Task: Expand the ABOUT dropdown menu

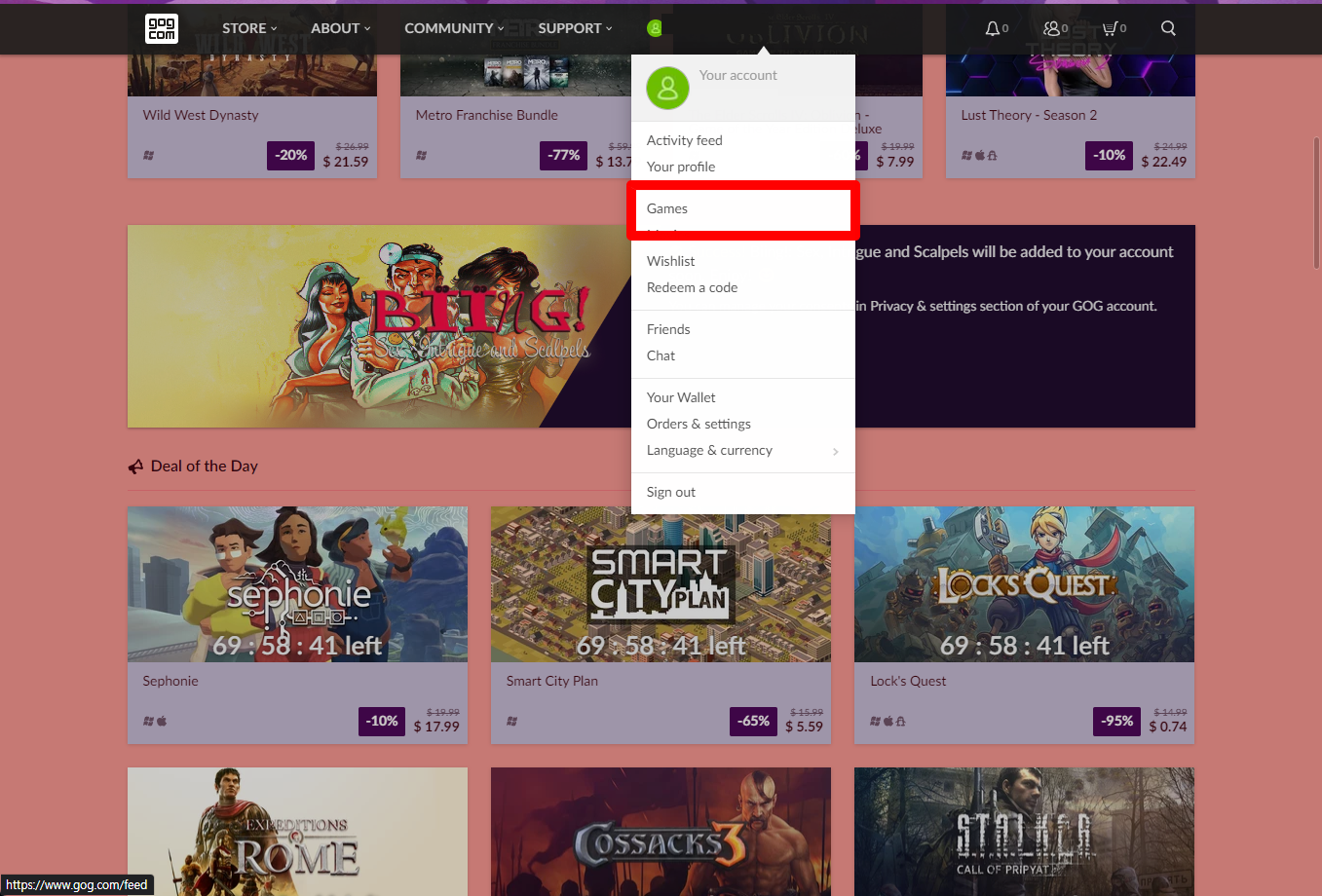Action: (x=341, y=28)
